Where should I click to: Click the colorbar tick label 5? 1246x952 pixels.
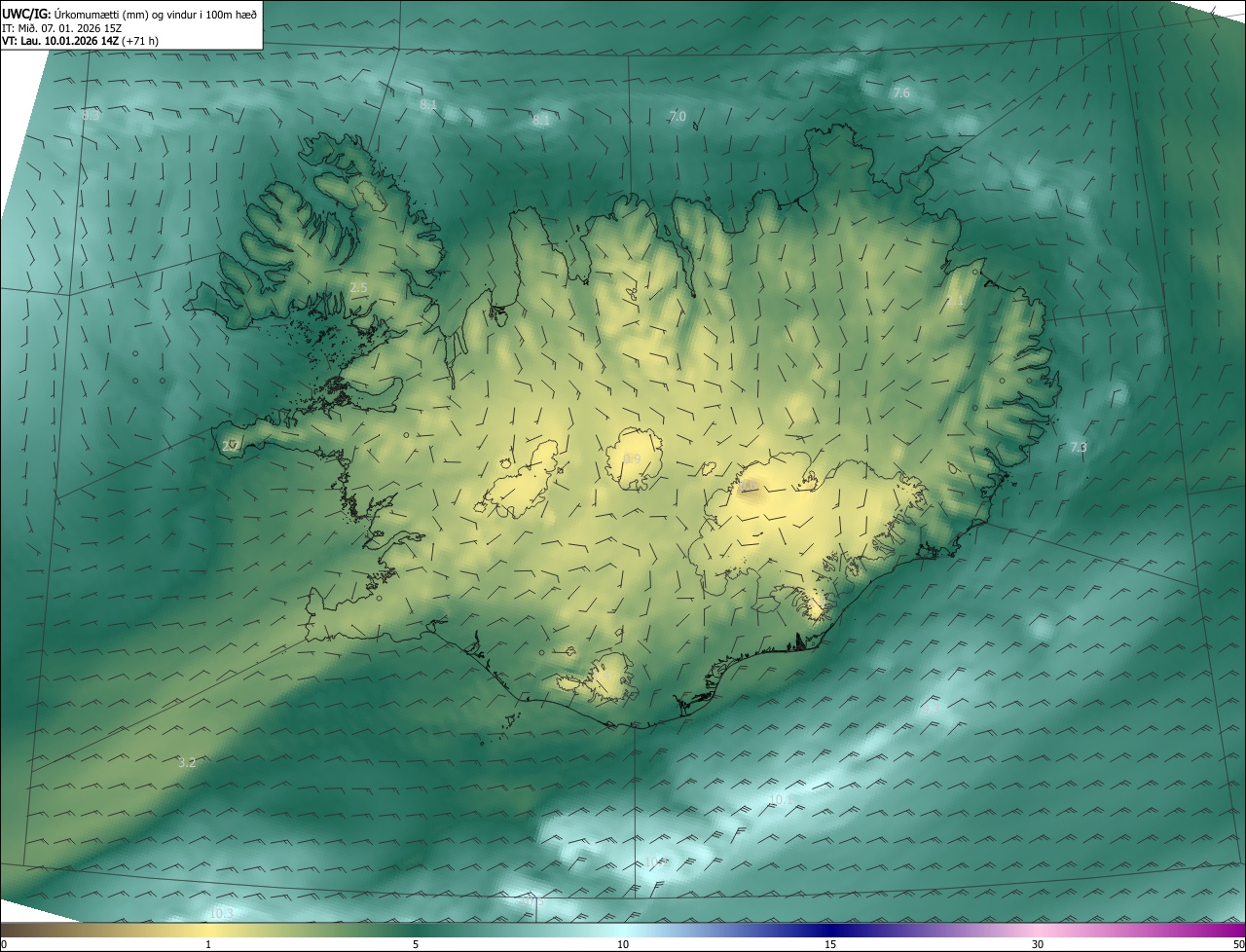point(416,944)
